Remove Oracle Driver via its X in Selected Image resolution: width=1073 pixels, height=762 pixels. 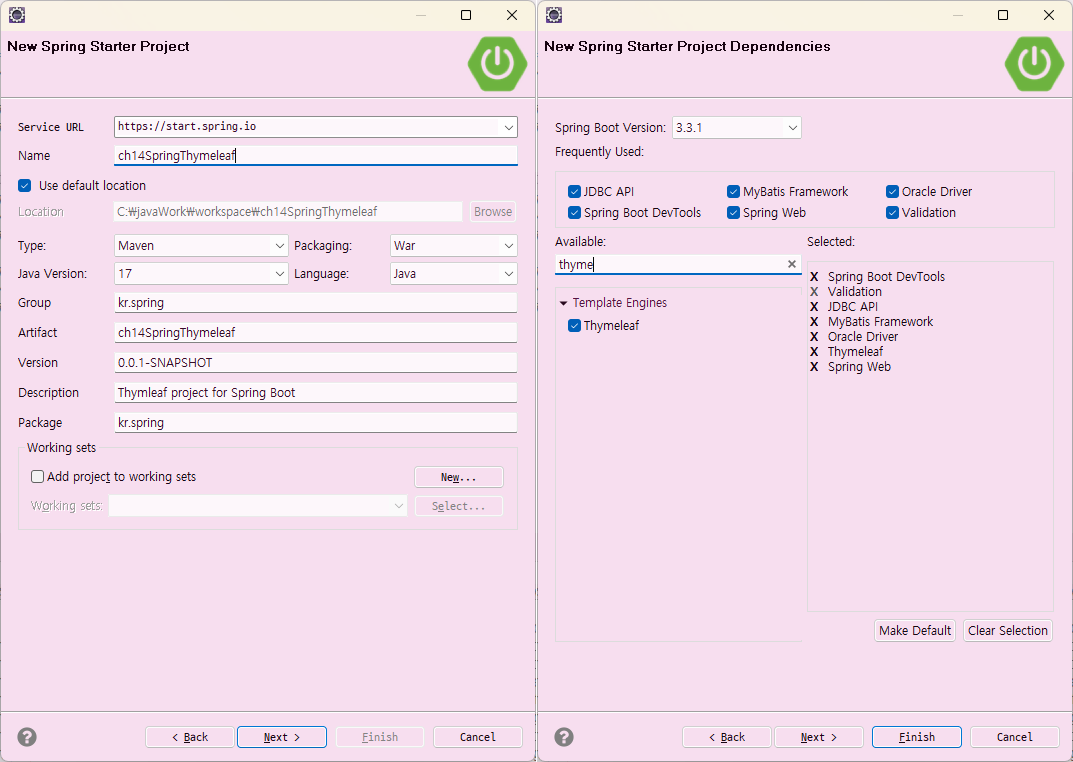pyautogui.click(x=814, y=337)
